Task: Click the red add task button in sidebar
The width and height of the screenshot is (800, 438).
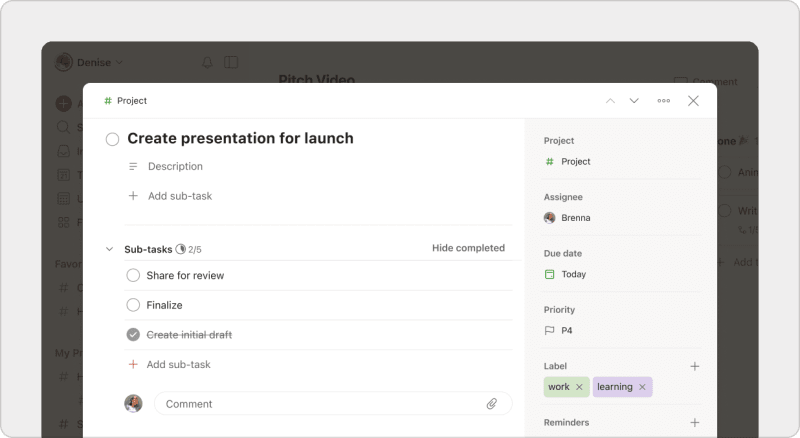Action: 63,104
